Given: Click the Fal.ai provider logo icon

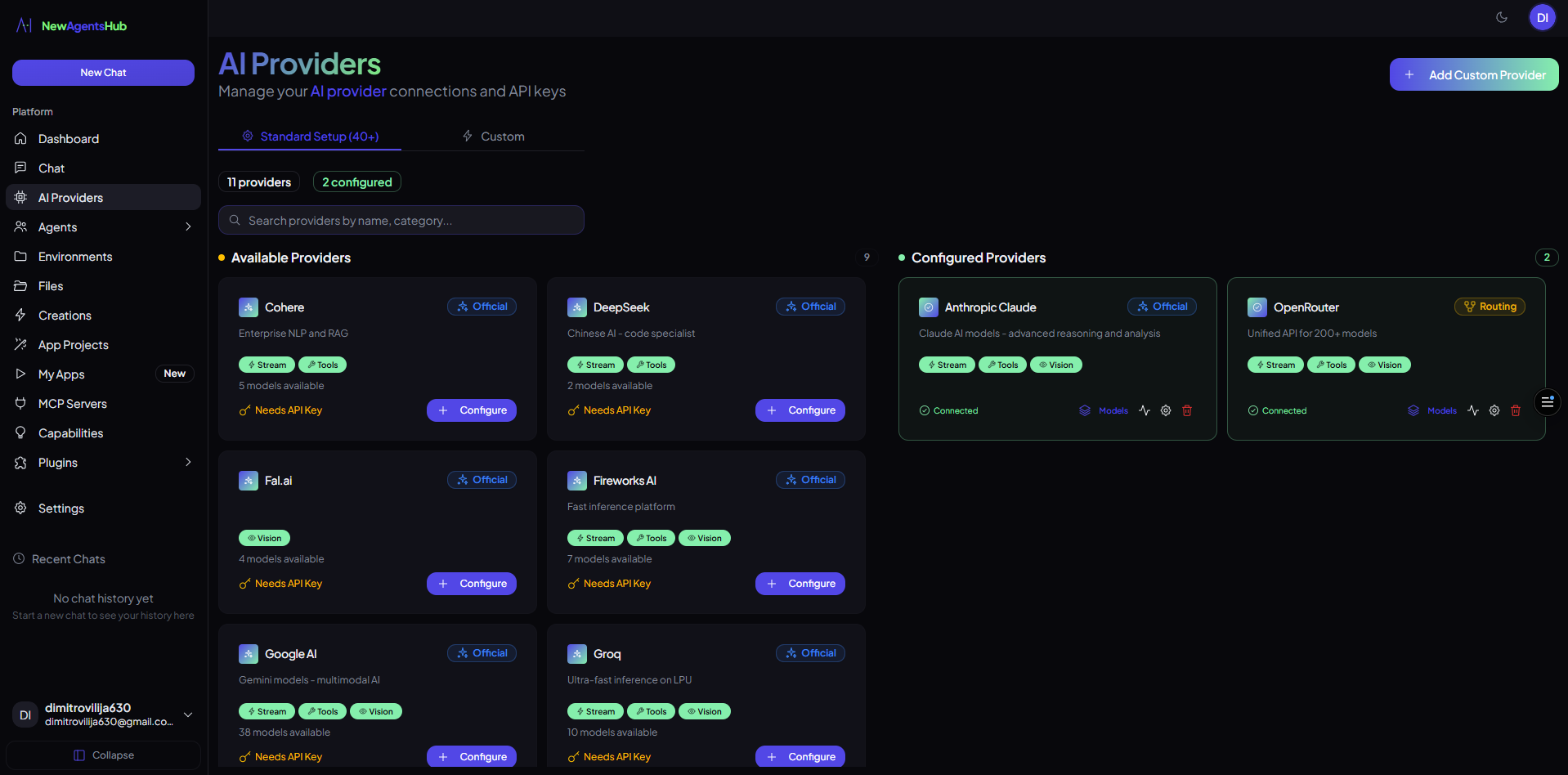Looking at the screenshot, I should point(249,481).
